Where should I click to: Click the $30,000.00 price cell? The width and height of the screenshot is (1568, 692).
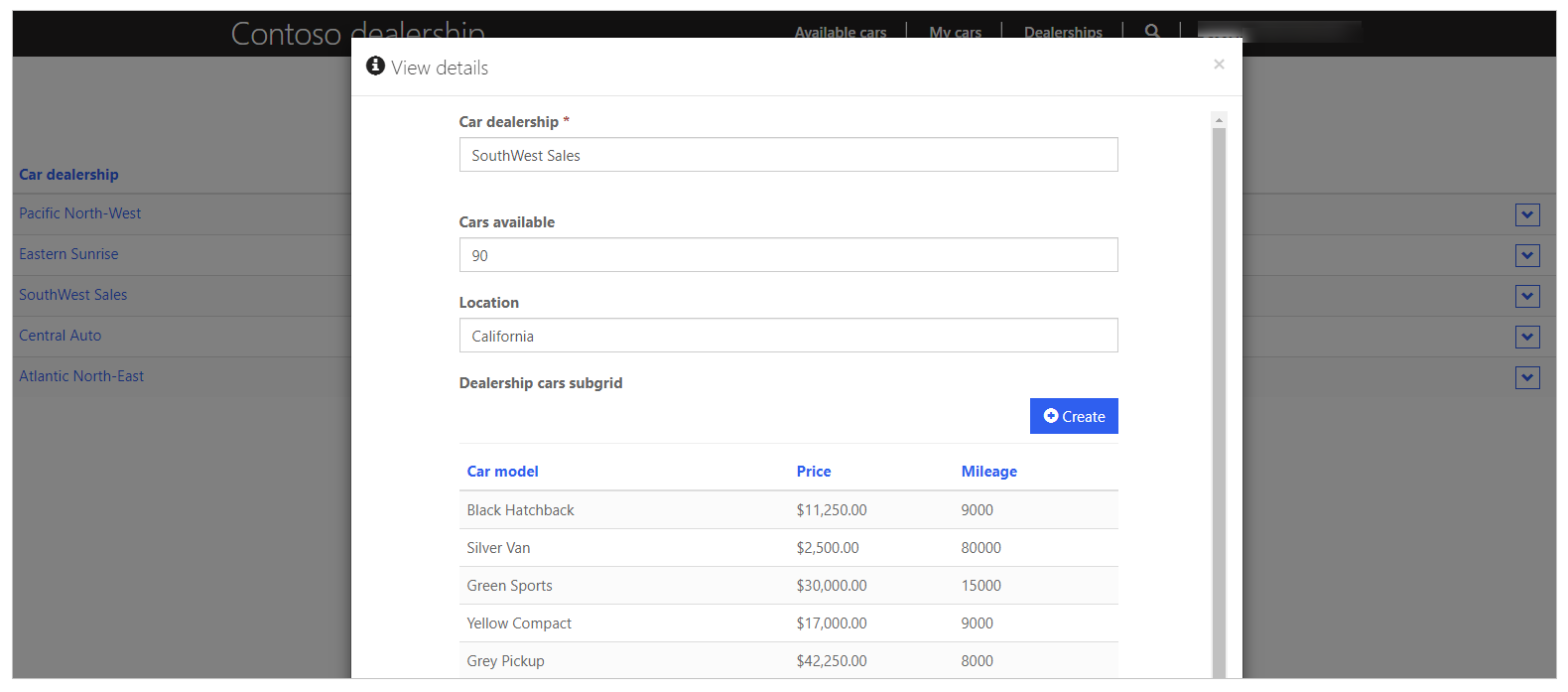tap(832, 586)
